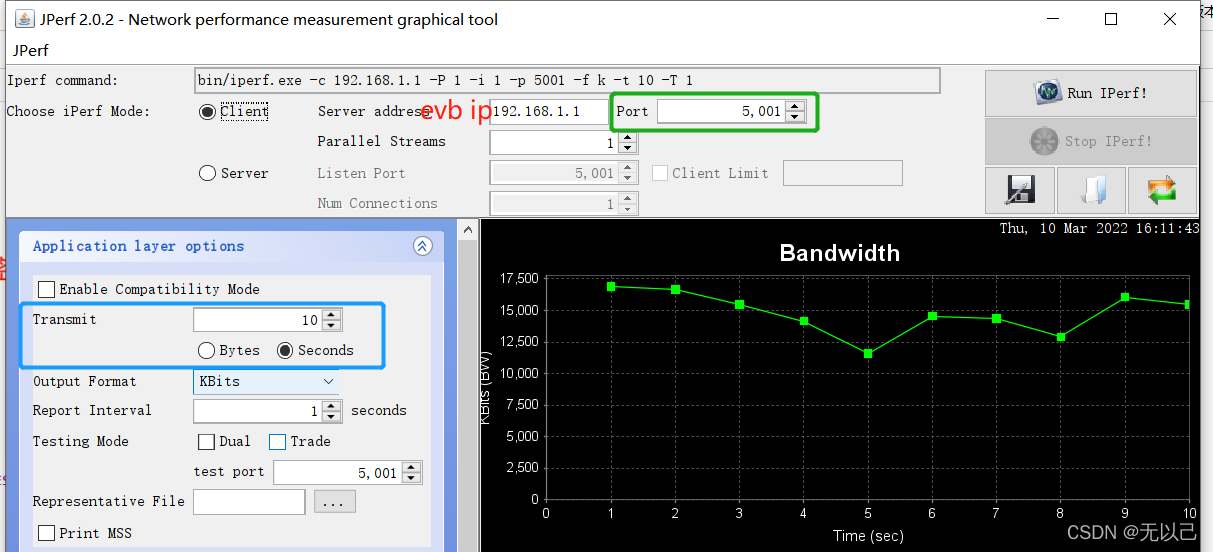Maximize the JPerf window
The image size is (1213, 552).
tap(1111, 19)
